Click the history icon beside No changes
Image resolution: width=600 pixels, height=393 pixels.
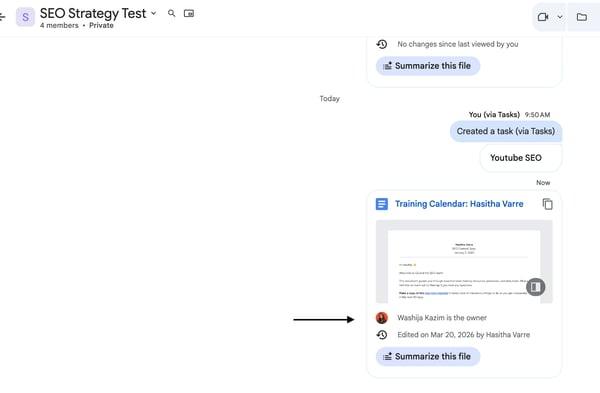click(382, 44)
